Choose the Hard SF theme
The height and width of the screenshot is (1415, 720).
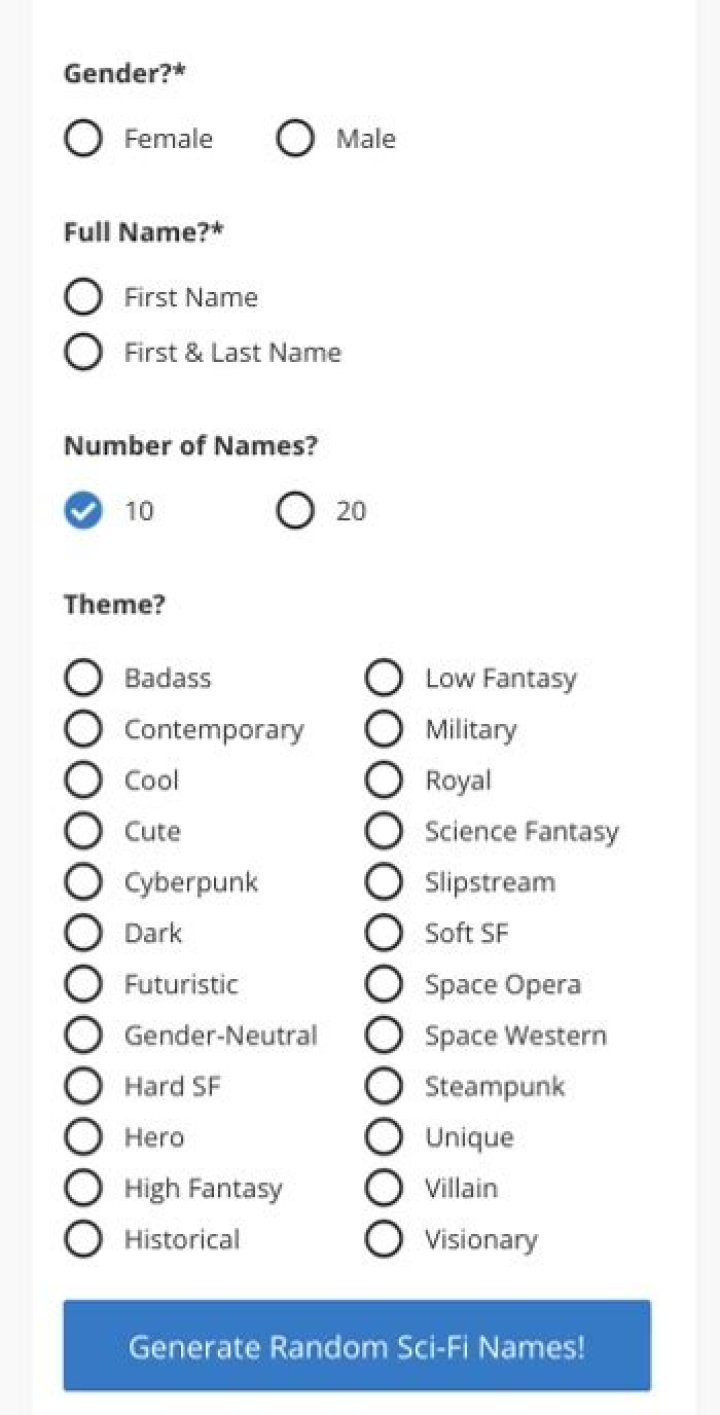(83, 1086)
